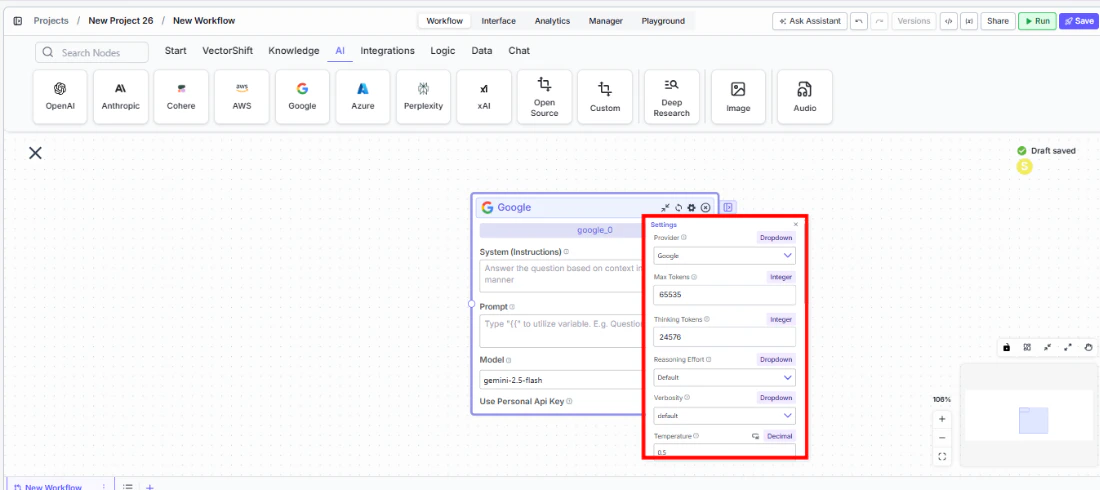
Task: Click the Integer type badge next to Max Tokens
Action: click(781, 277)
